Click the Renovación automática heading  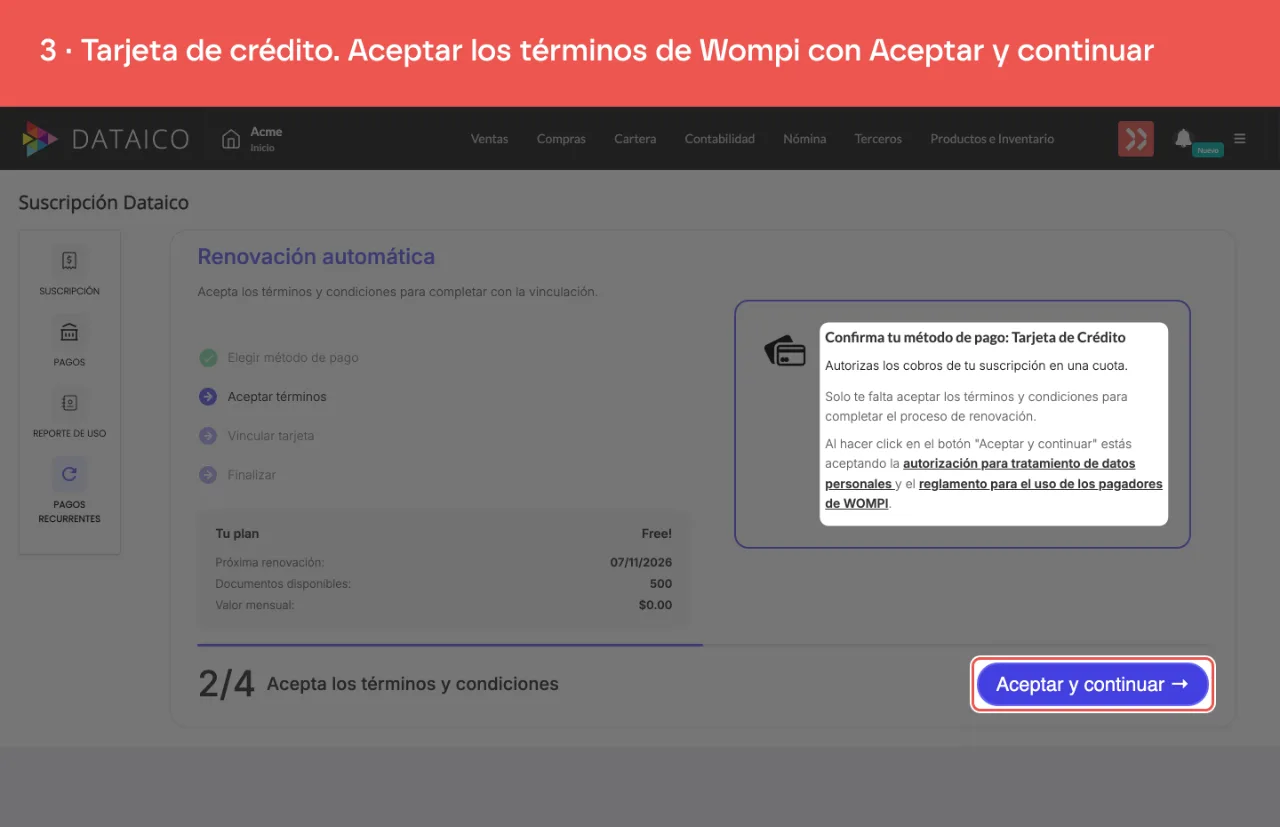coord(316,257)
